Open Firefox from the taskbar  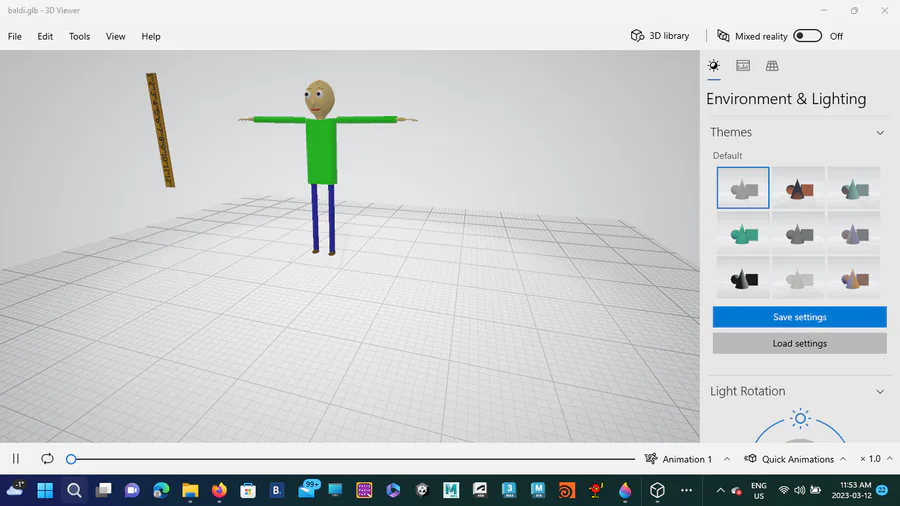[219, 490]
